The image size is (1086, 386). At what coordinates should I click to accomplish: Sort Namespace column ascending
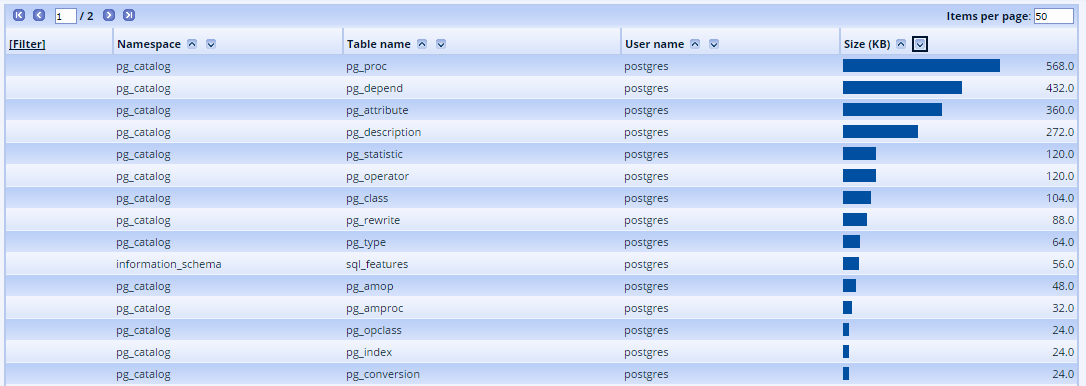click(x=193, y=44)
